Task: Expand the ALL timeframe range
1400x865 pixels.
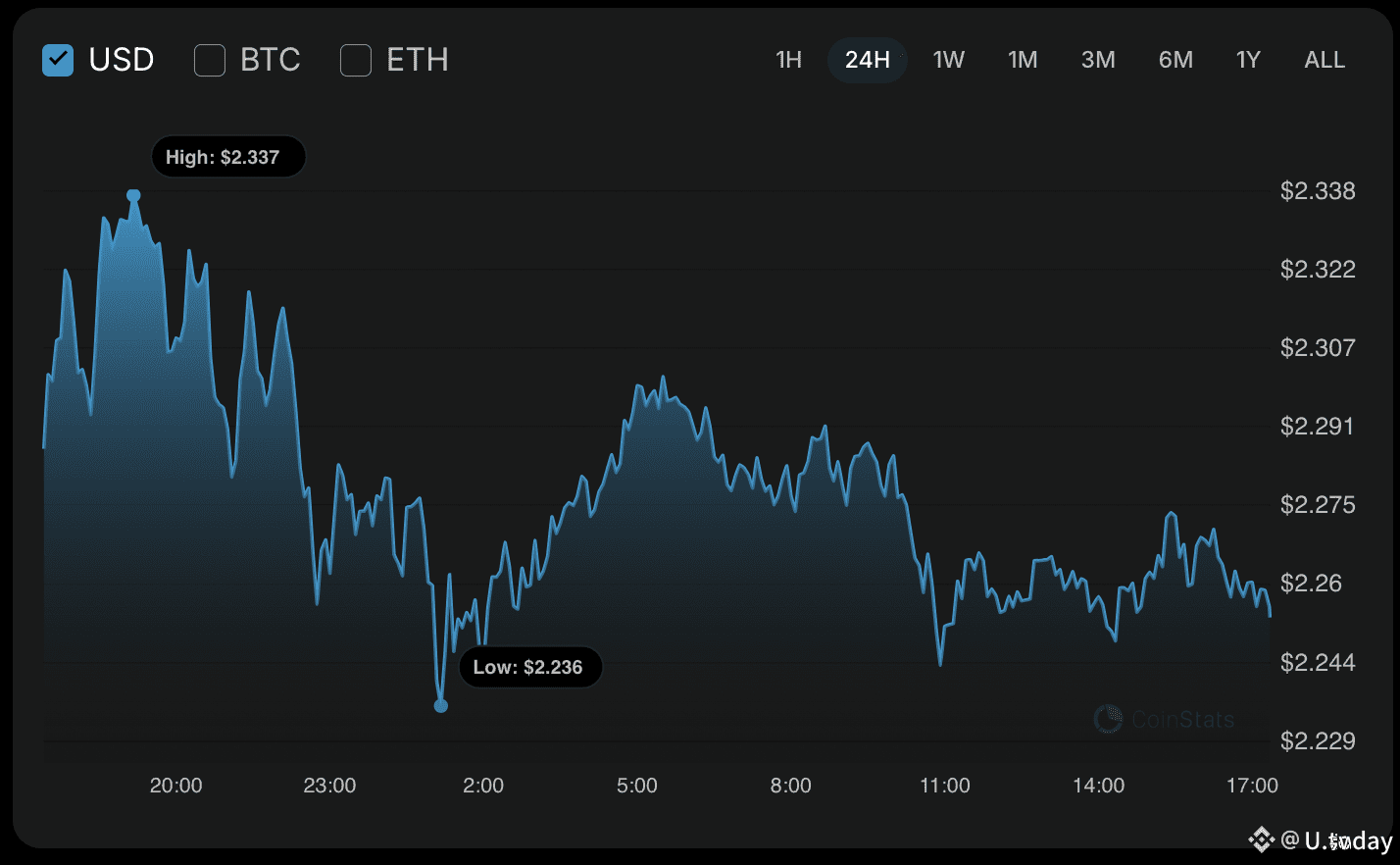Action: 1325,60
